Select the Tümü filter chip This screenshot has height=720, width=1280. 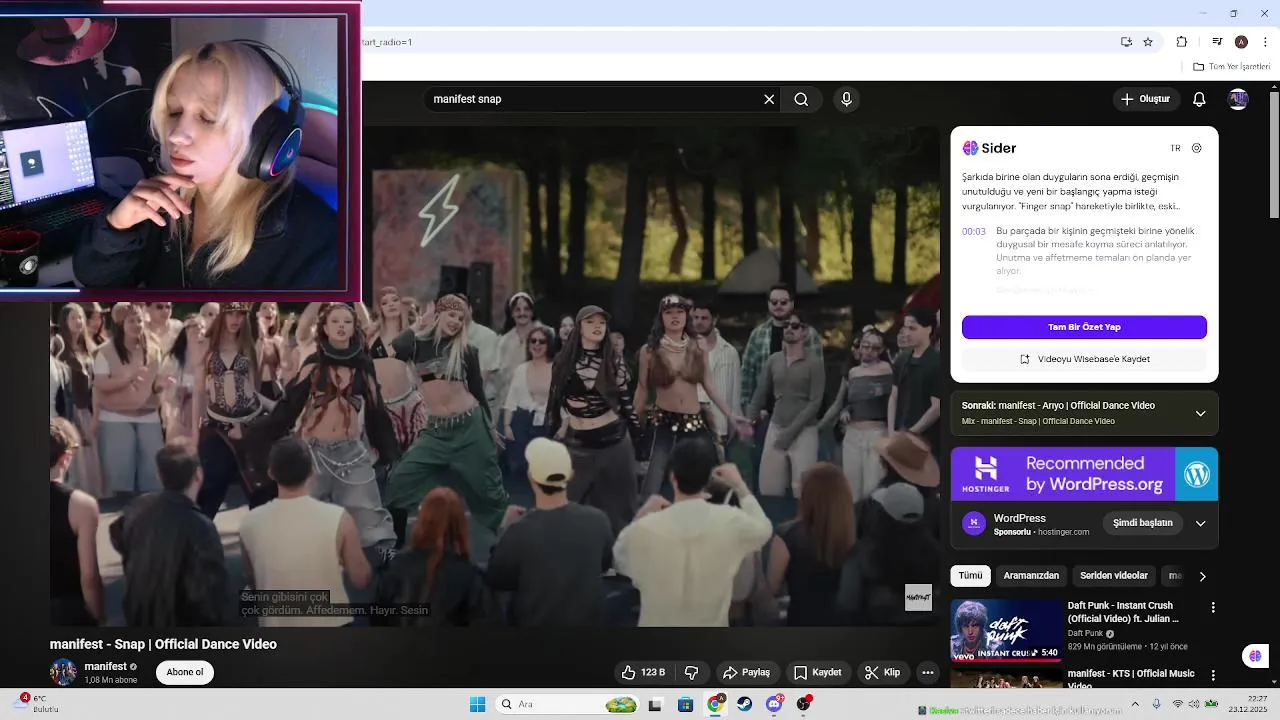click(970, 576)
